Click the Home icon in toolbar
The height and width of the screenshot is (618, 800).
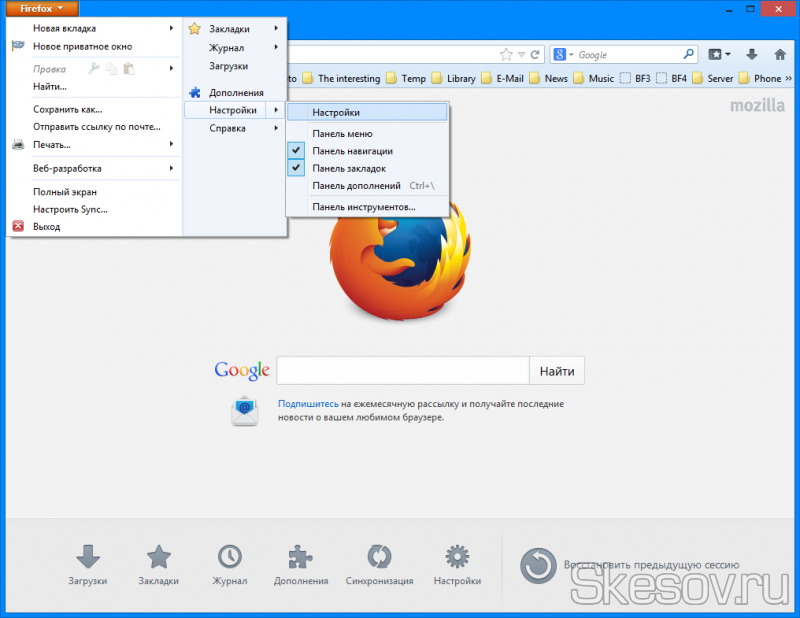[x=781, y=55]
